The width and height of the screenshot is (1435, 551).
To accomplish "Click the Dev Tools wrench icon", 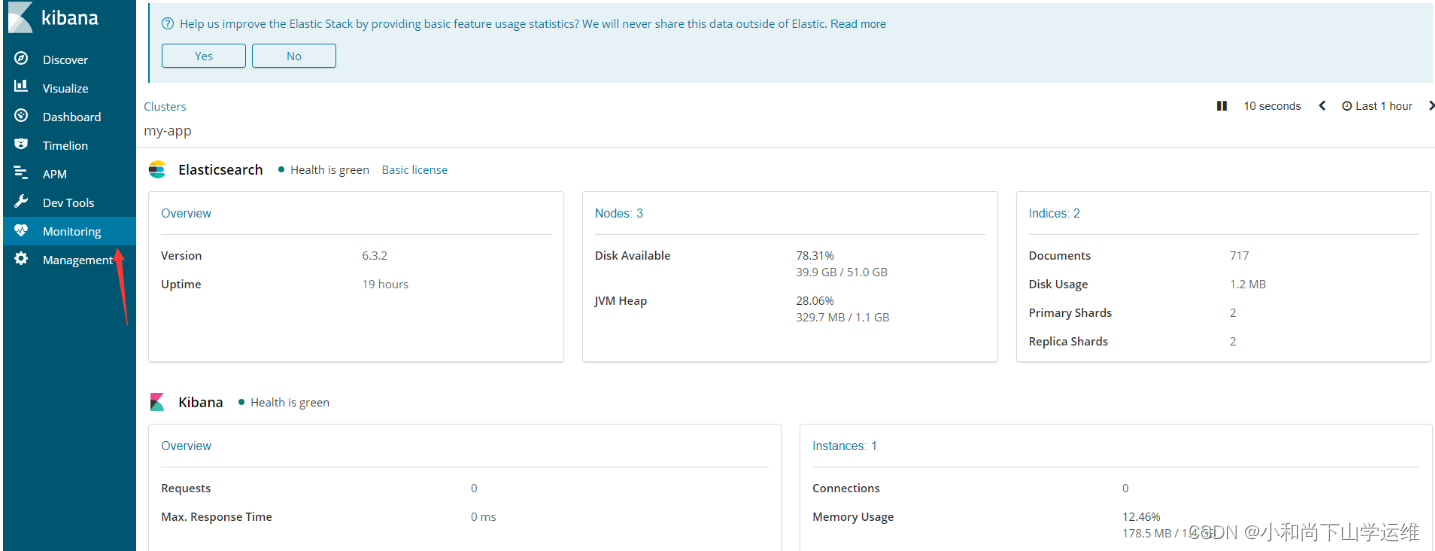I will click(x=20, y=202).
